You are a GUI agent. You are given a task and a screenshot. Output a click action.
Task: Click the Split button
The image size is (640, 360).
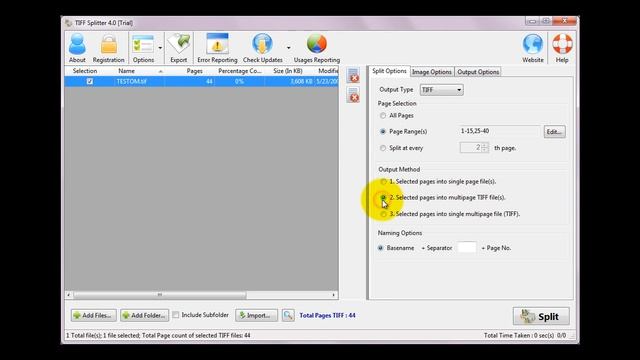pyautogui.click(x=541, y=316)
